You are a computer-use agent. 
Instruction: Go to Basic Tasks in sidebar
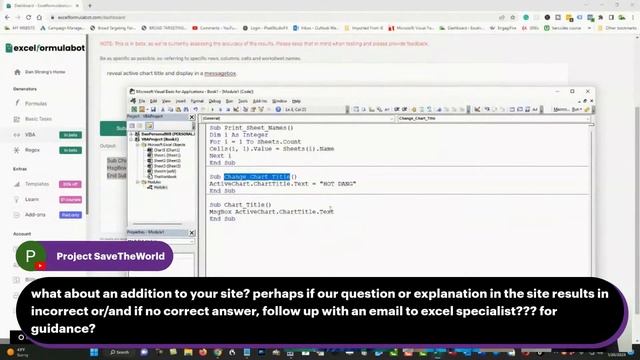coord(38,119)
